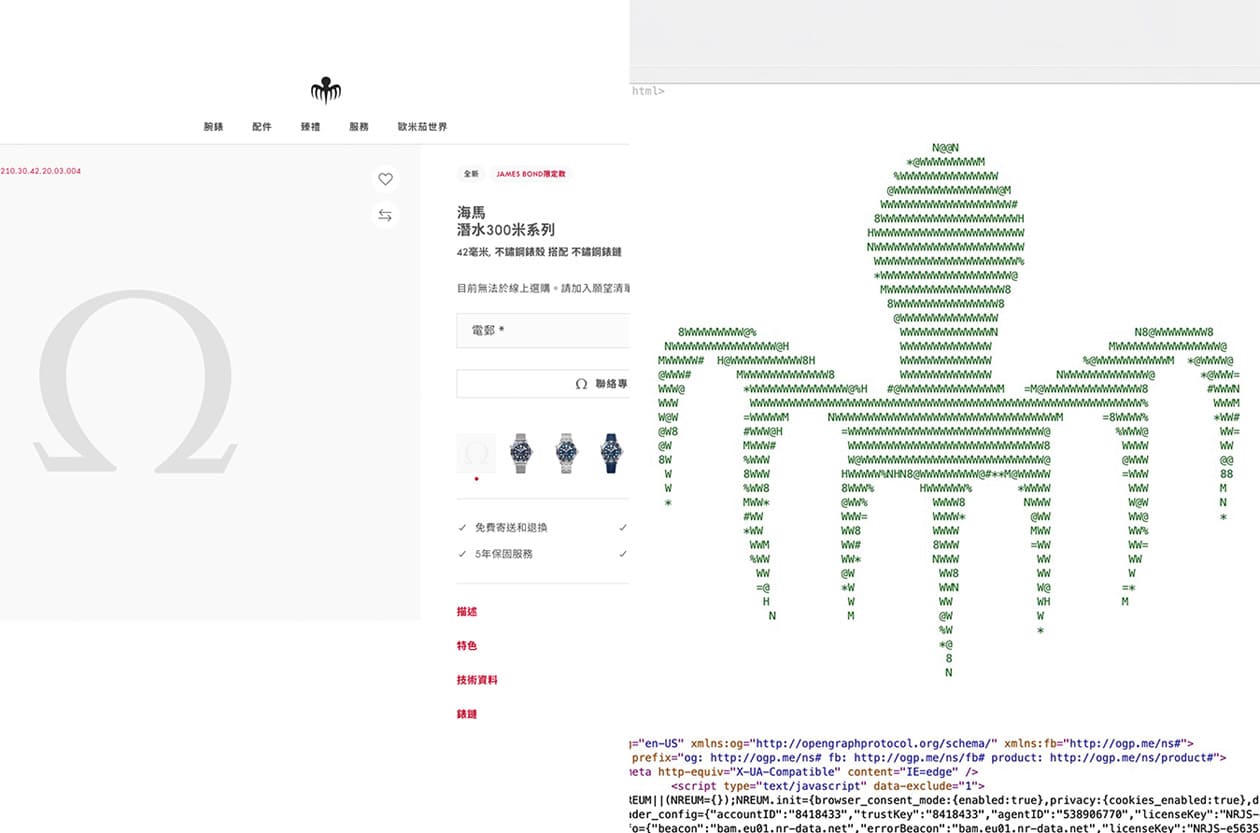Viewport: 1260px width, 833px height.
Task: Click the 海馬 product title
Action: [x=471, y=213]
